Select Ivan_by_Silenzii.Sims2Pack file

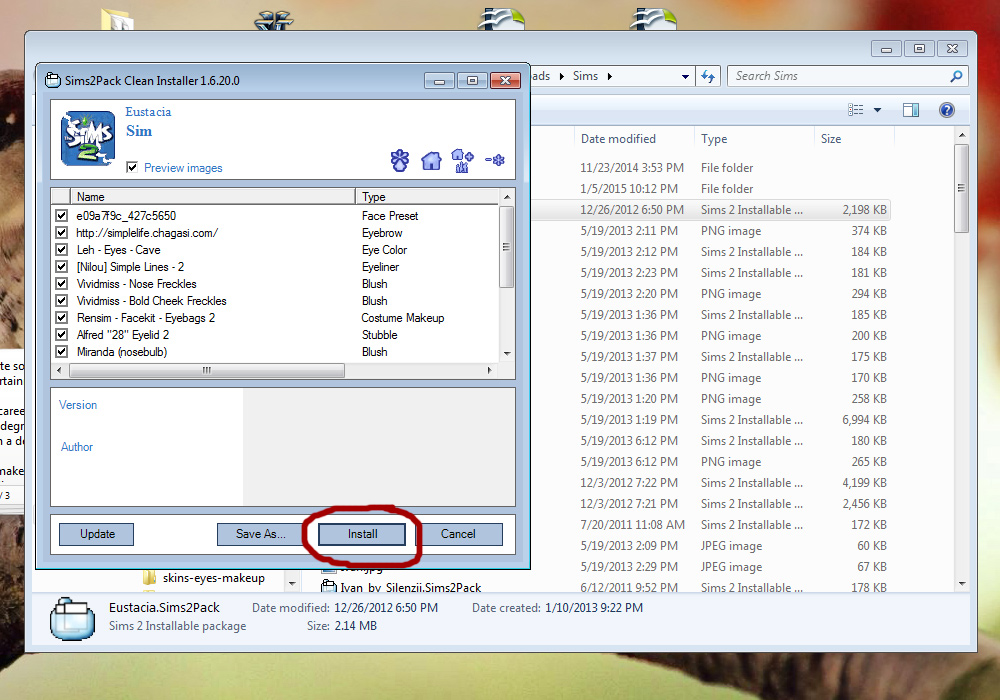pos(411,587)
